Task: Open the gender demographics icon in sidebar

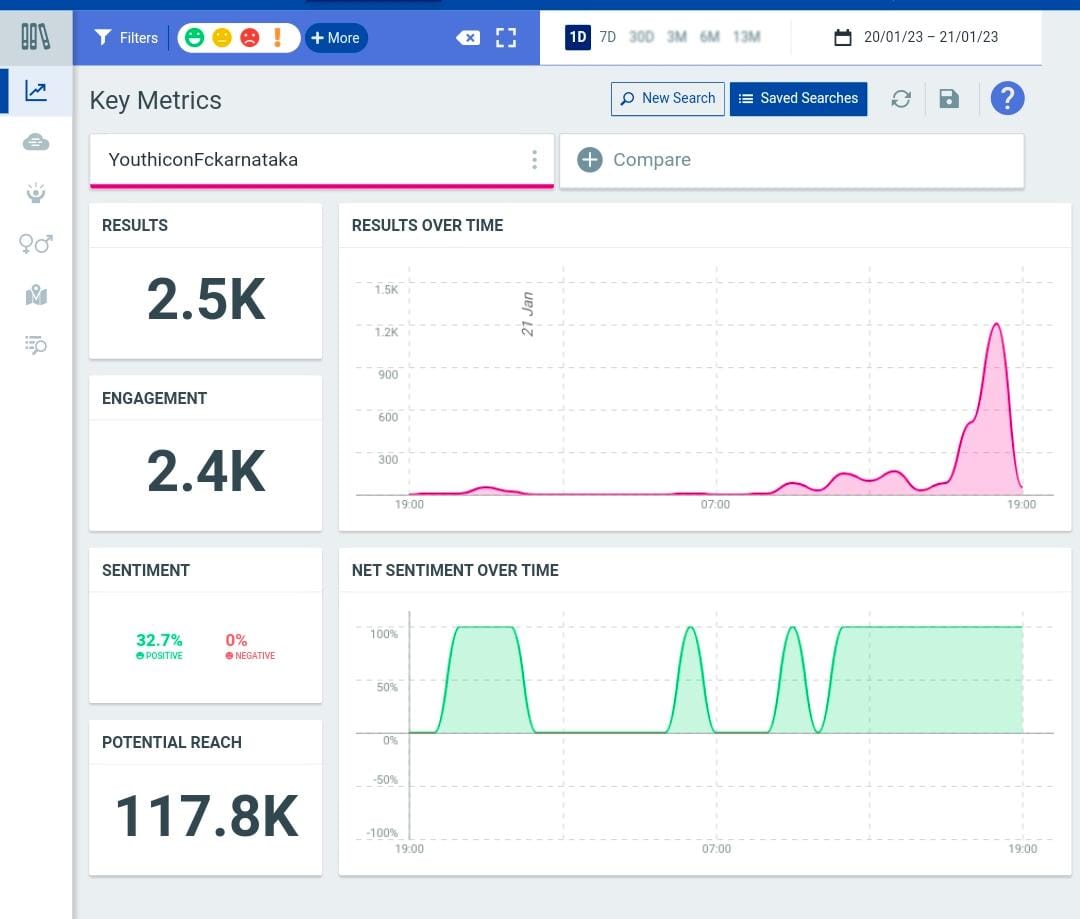Action: [36, 244]
